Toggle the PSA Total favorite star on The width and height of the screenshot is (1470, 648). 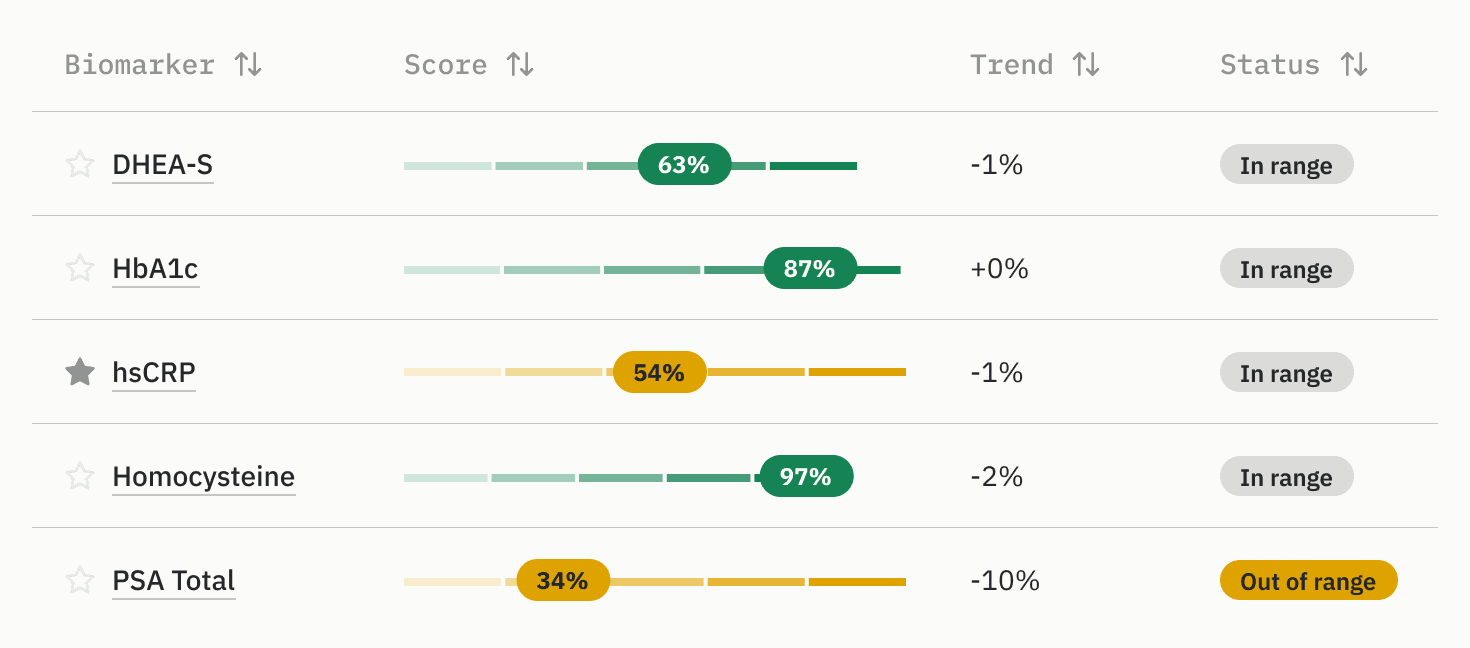point(79,580)
